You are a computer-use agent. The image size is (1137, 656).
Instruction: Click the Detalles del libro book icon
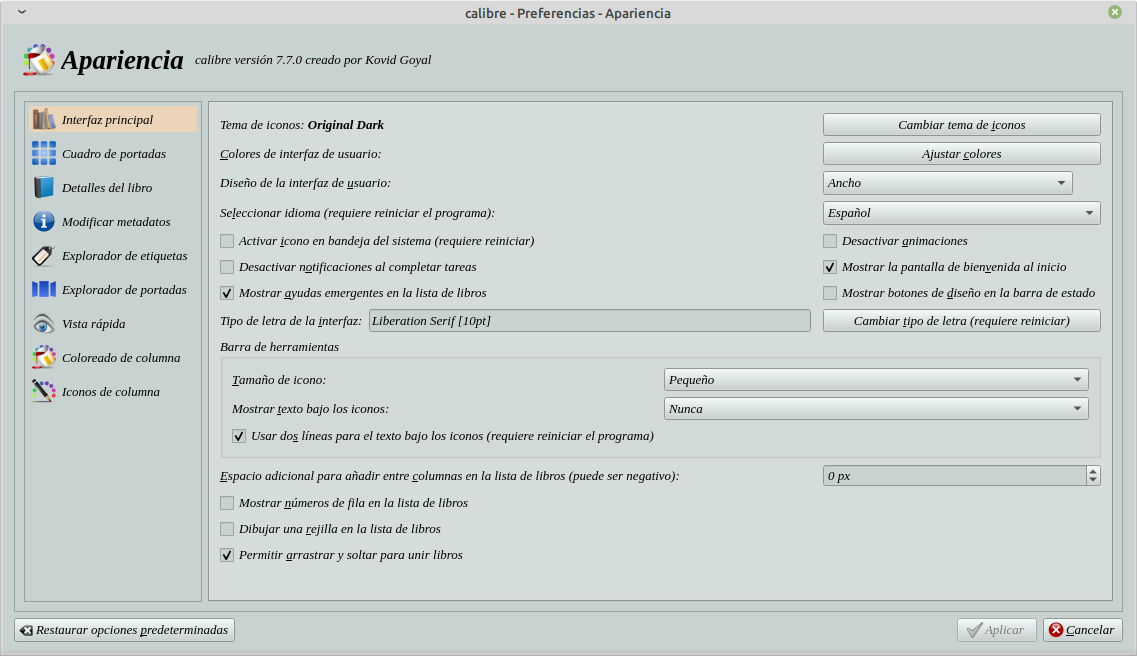[x=44, y=188]
